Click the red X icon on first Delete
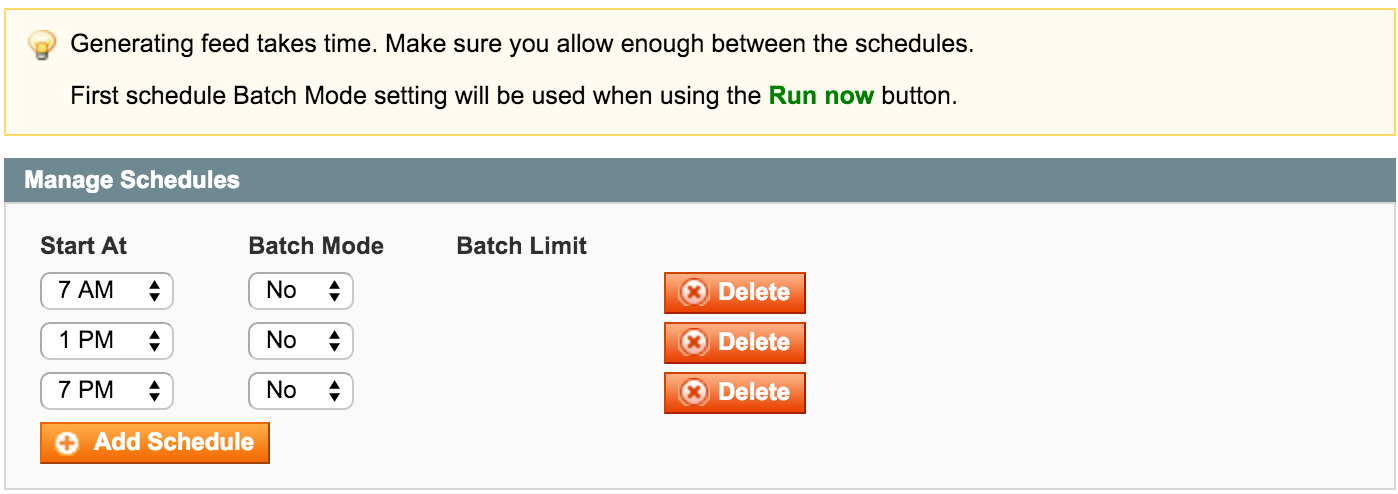Viewport: 1398px width, 494px height. (694, 293)
